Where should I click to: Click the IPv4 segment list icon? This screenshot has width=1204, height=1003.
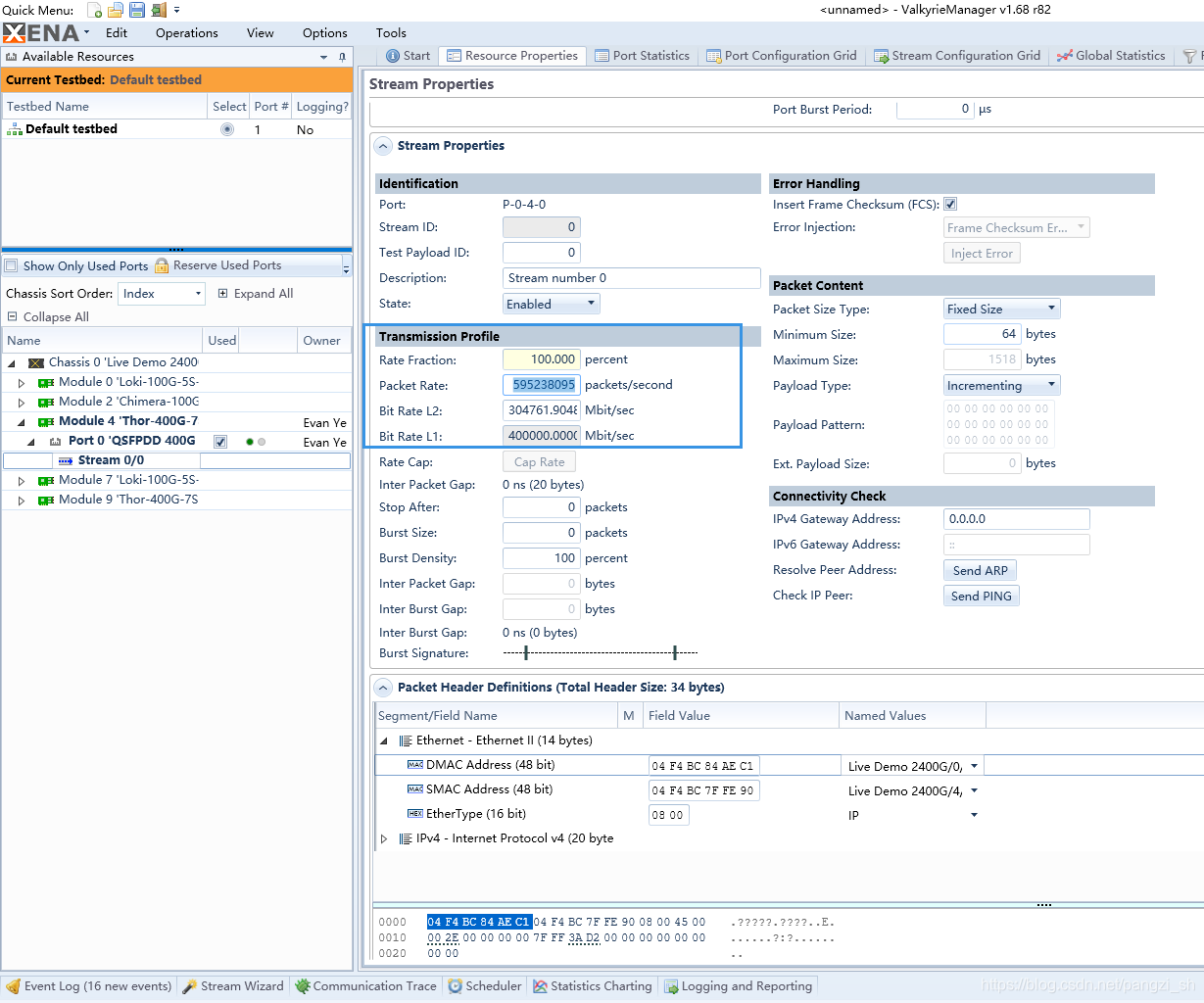click(x=406, y=838)
